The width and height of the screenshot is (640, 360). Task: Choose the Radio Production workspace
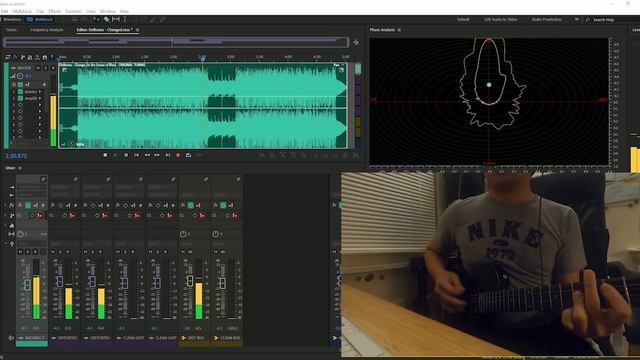coord(547,19)
